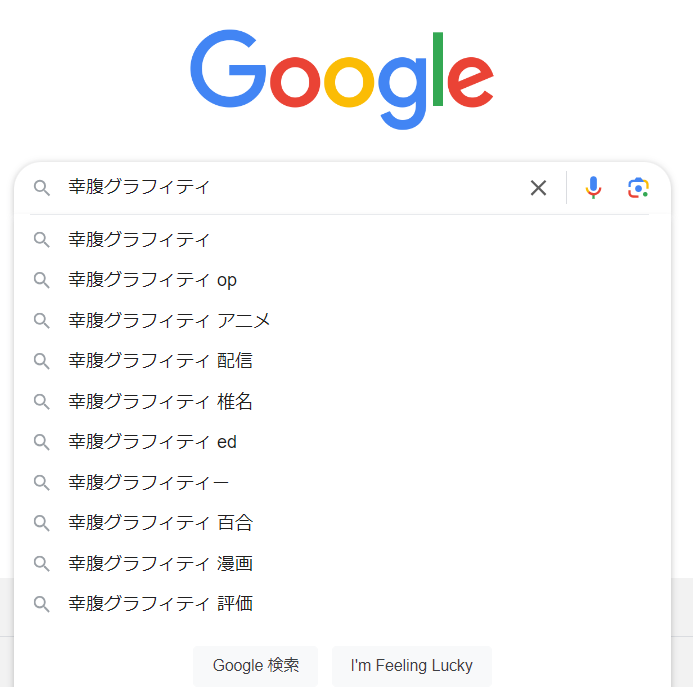Screen dimensions: 693x687
Task: Pick suggestion '幸腹グラフィティ 評価'
Action: (x=160, y=604)
